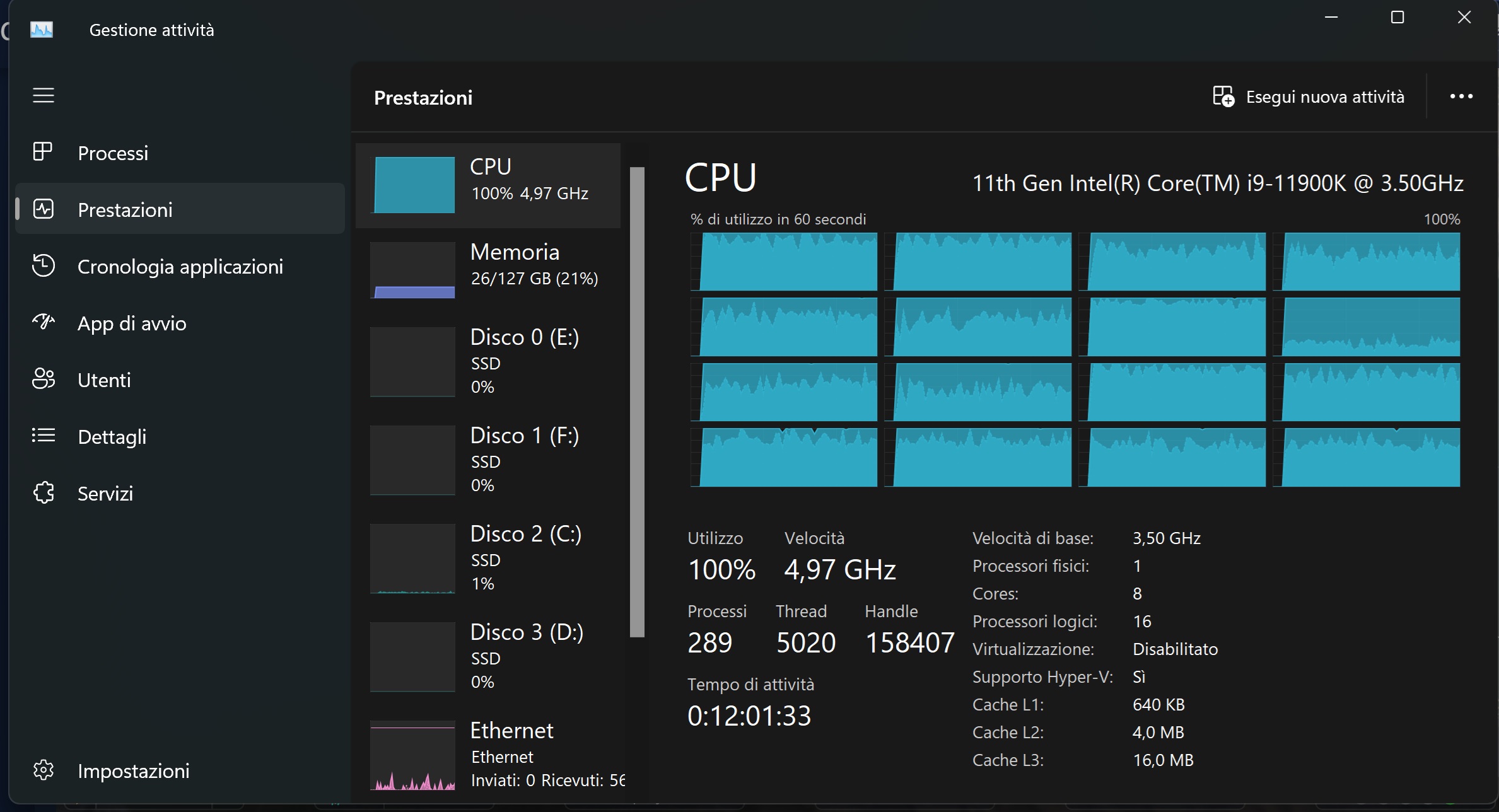Select CPU item in the performance list
The image size is (1499, 812).
coord(488,185)
